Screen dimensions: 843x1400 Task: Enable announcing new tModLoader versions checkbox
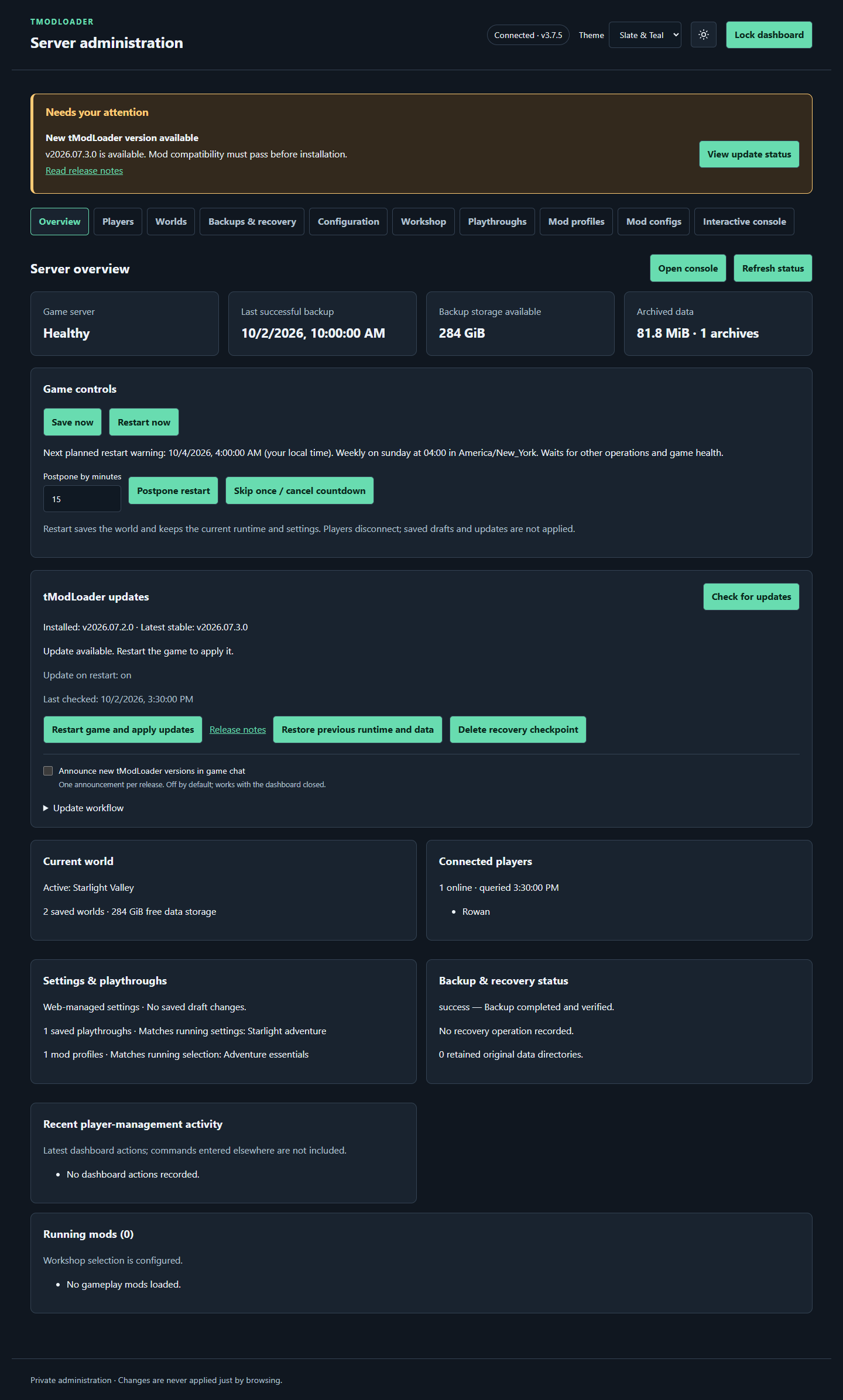(48, 771)
